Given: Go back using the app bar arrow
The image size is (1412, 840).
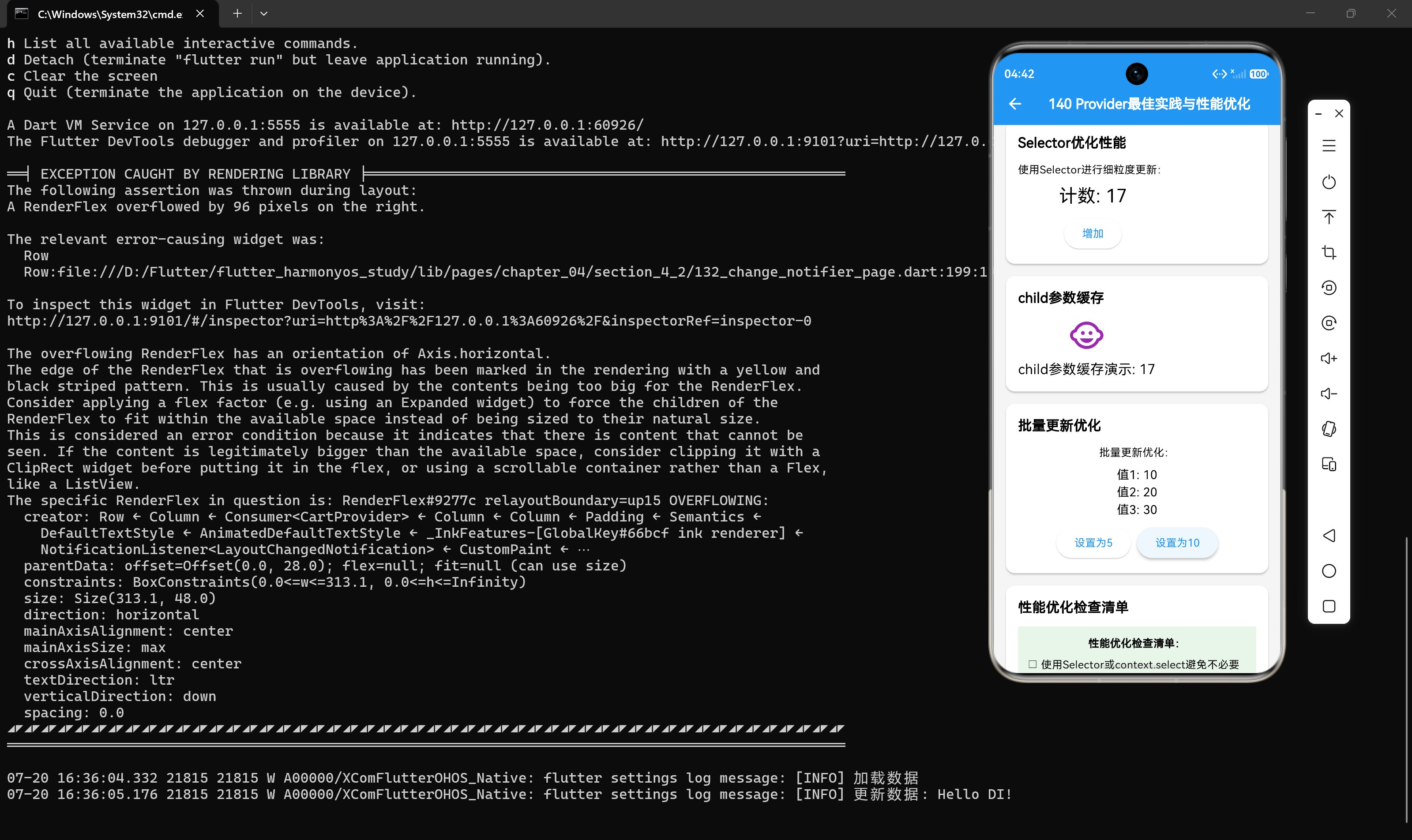Looking at the screenshot, I should click(x=1015, y=104).
